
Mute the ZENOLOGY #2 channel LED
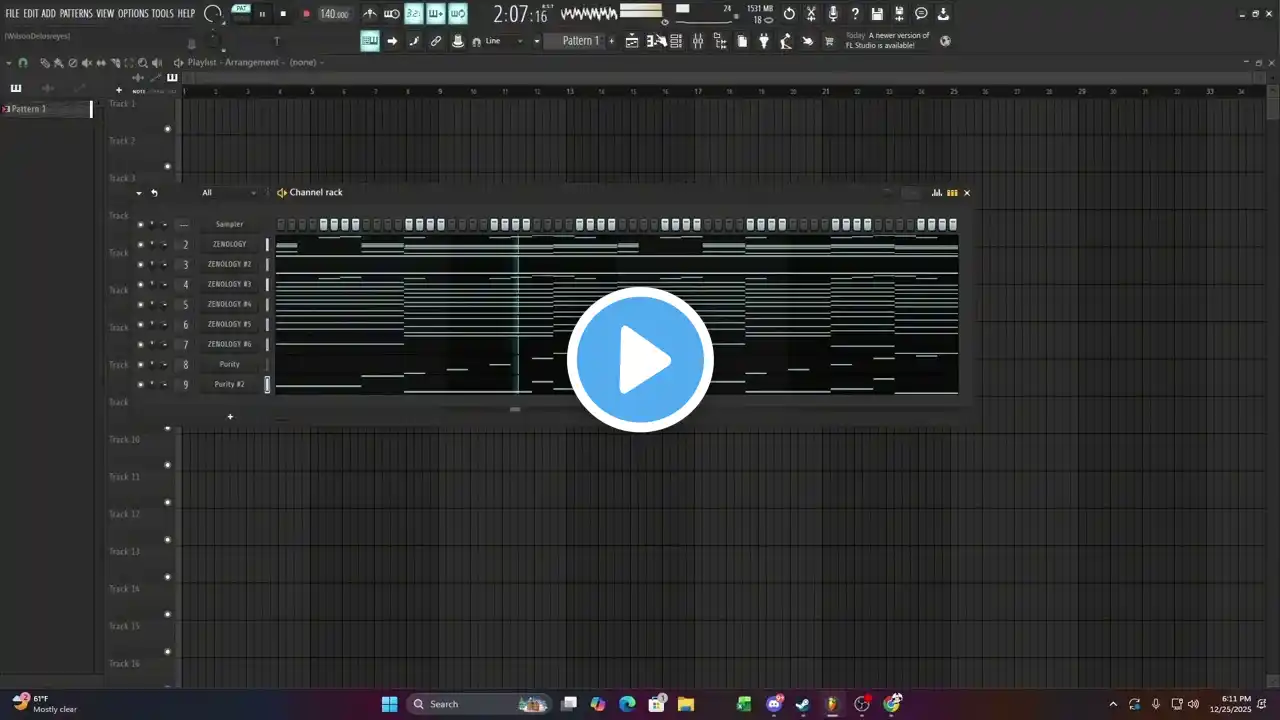[x=140, y=264]
